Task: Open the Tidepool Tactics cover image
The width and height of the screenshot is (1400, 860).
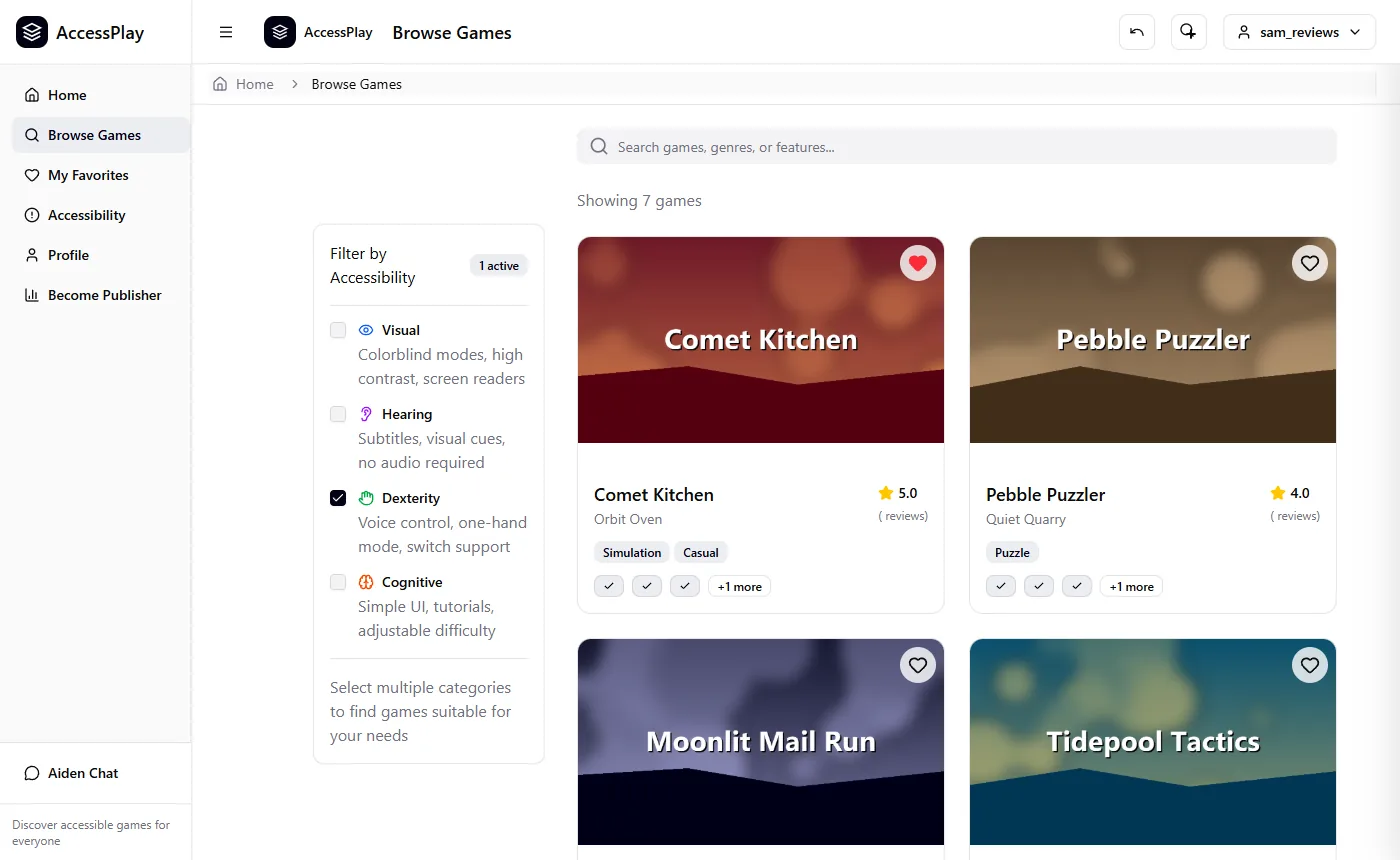Action: pos(1153,742)
